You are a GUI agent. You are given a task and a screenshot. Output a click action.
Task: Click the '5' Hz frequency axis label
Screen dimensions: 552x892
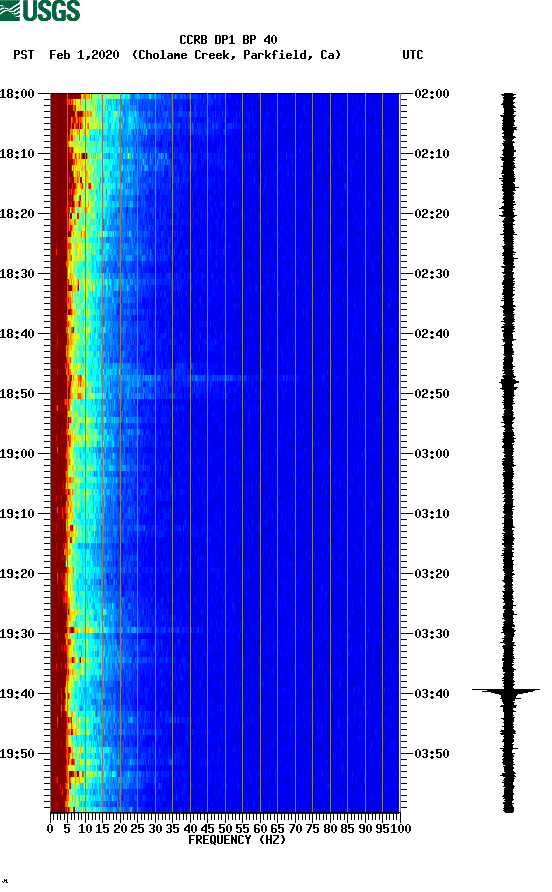click(x=67, y=829)
